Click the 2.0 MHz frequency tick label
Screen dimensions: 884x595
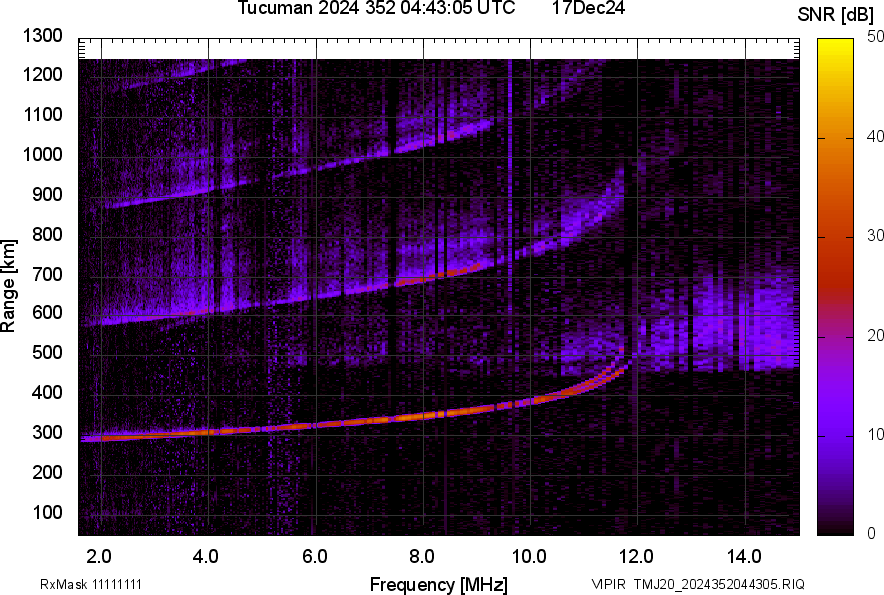pyautogui.click(x=99, y=557)
